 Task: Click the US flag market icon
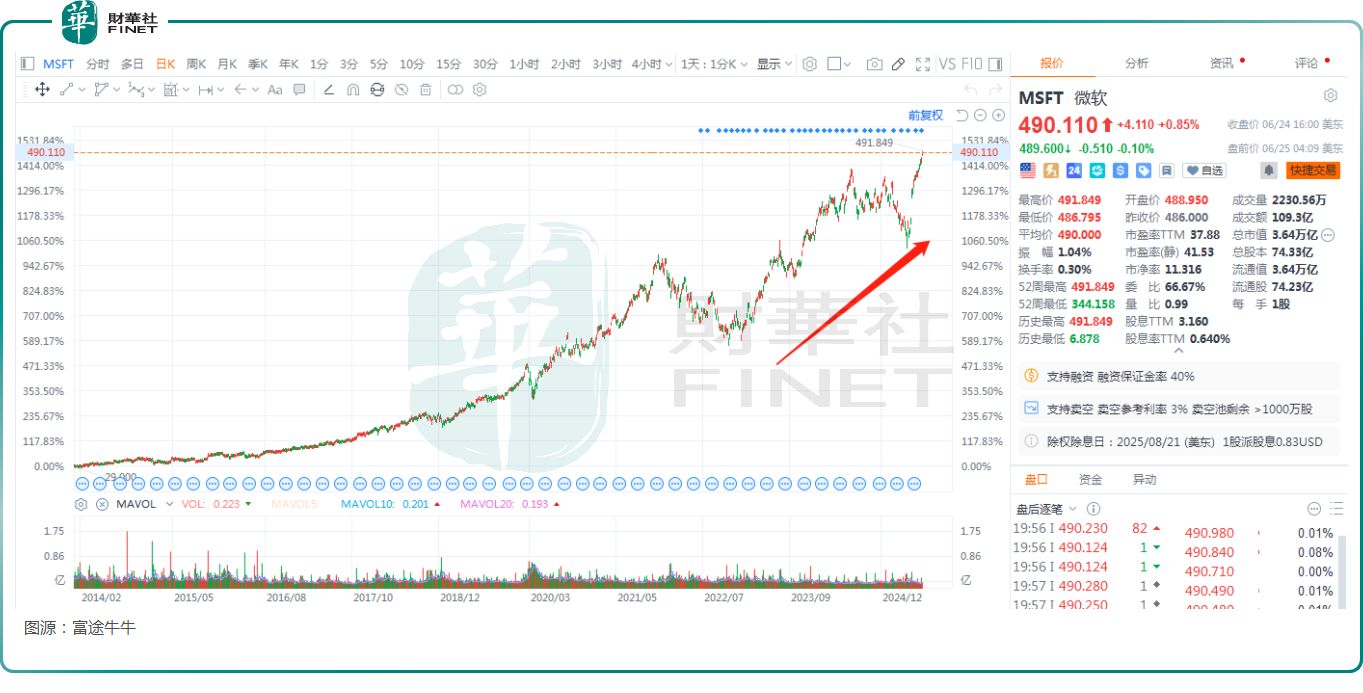(x=1027, y=171)
